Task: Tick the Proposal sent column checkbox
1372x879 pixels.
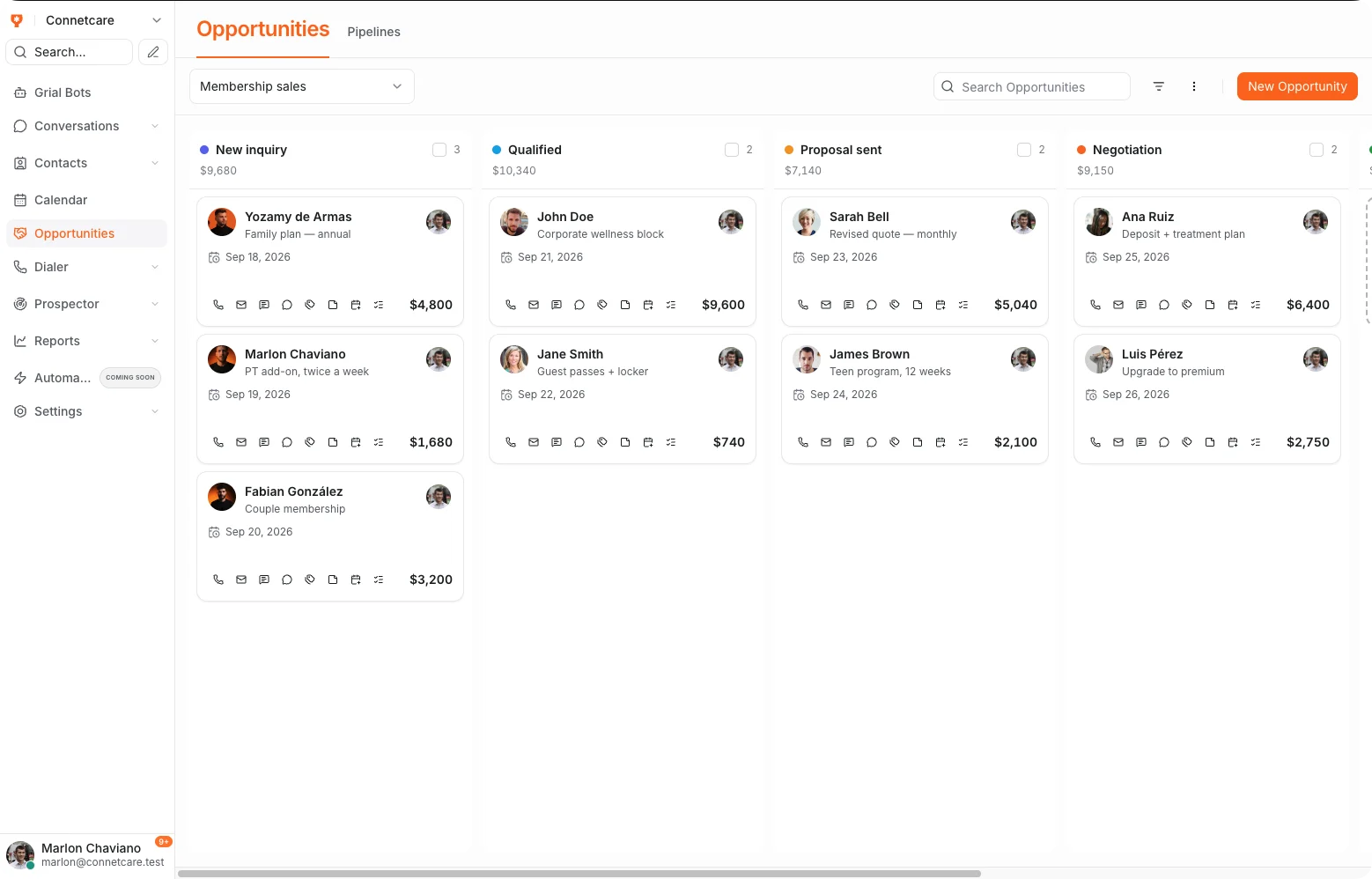Action: click(1024, 150)
